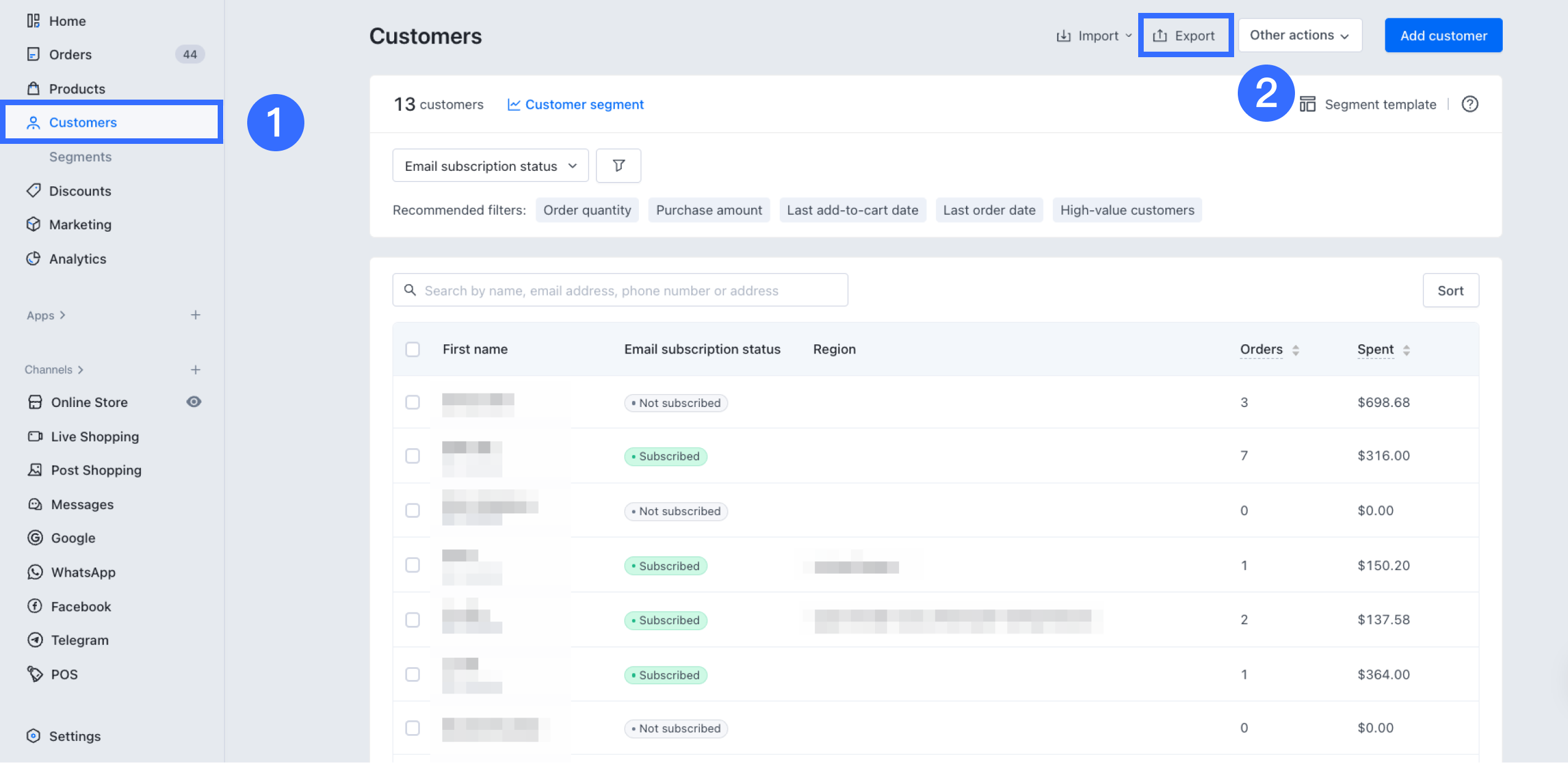This screenshot has height=763, width=1568.
Task: Toggle Online Store eye visibility icon
Action: click(x=194, y=402)
